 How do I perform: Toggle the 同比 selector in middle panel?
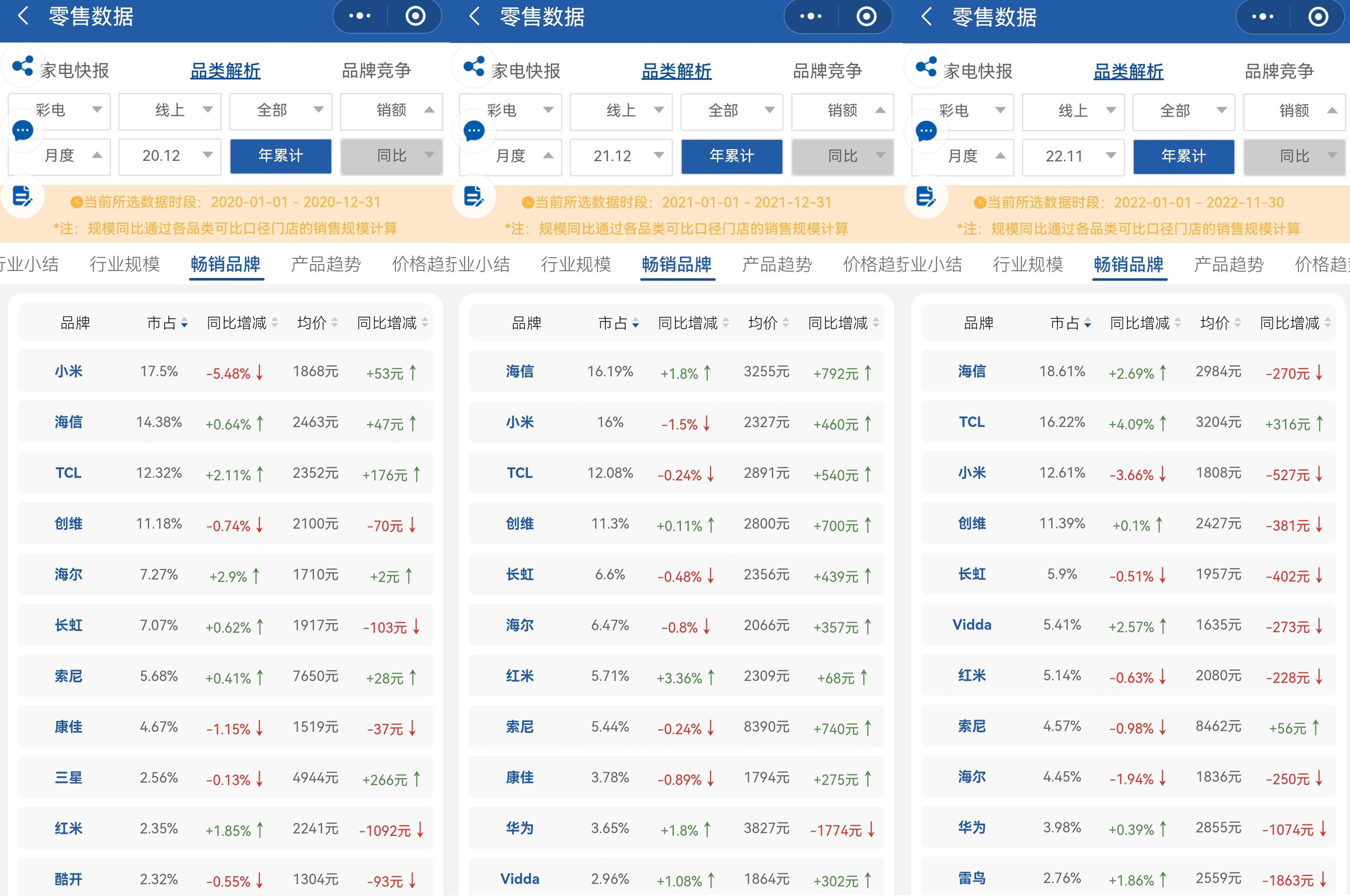[843, 156]
